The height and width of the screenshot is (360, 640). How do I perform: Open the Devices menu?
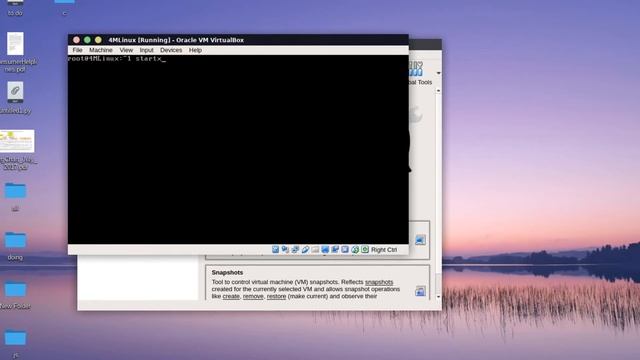pyautogui.click(x=171, y=50)
